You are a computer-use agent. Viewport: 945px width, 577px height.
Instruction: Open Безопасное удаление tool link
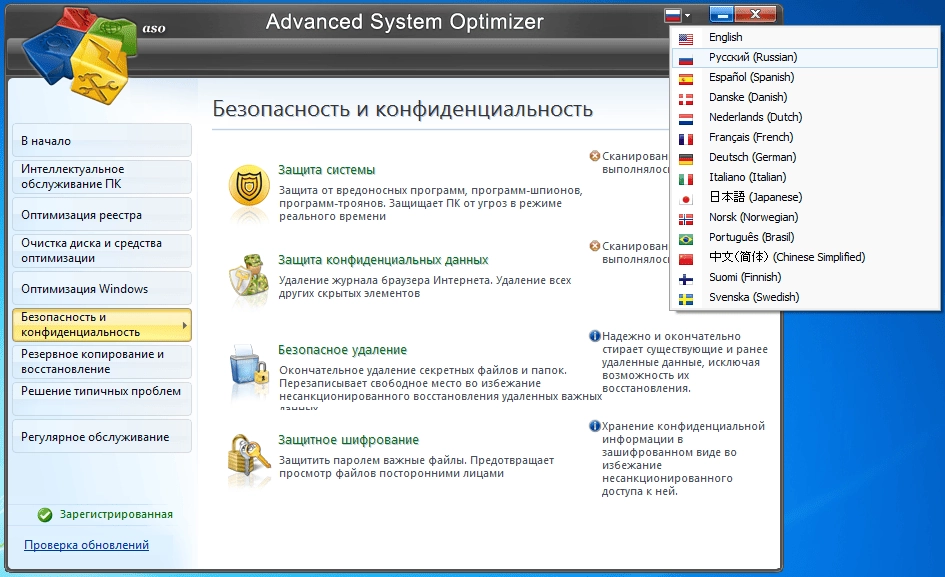tap(342, 350)
